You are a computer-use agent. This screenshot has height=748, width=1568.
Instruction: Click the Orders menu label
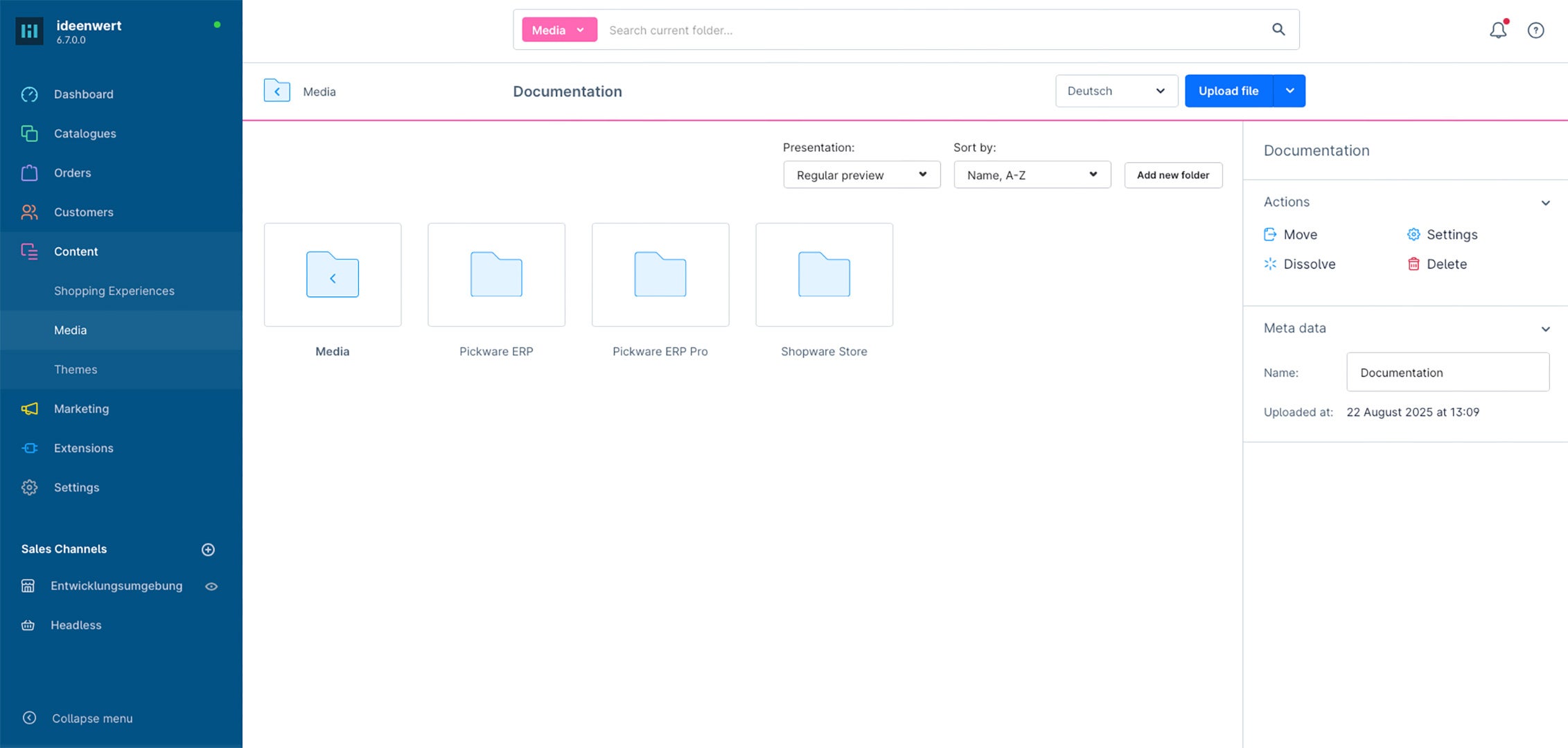(72, 173)
